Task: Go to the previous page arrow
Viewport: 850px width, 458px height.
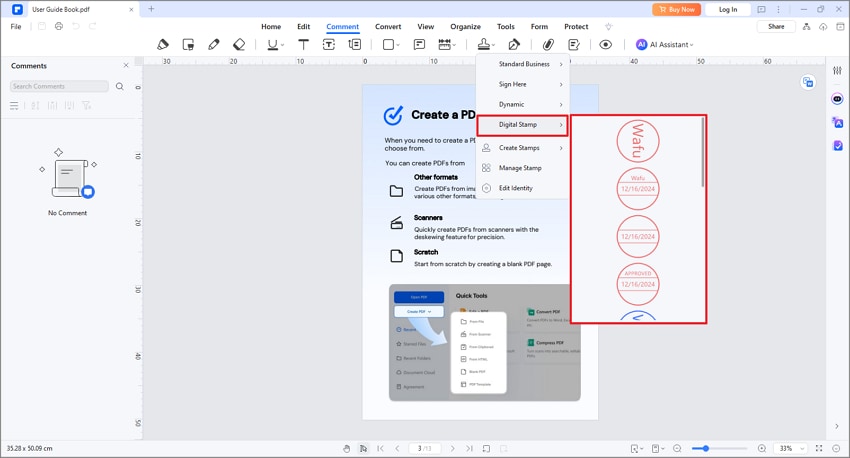Action: 397,448
